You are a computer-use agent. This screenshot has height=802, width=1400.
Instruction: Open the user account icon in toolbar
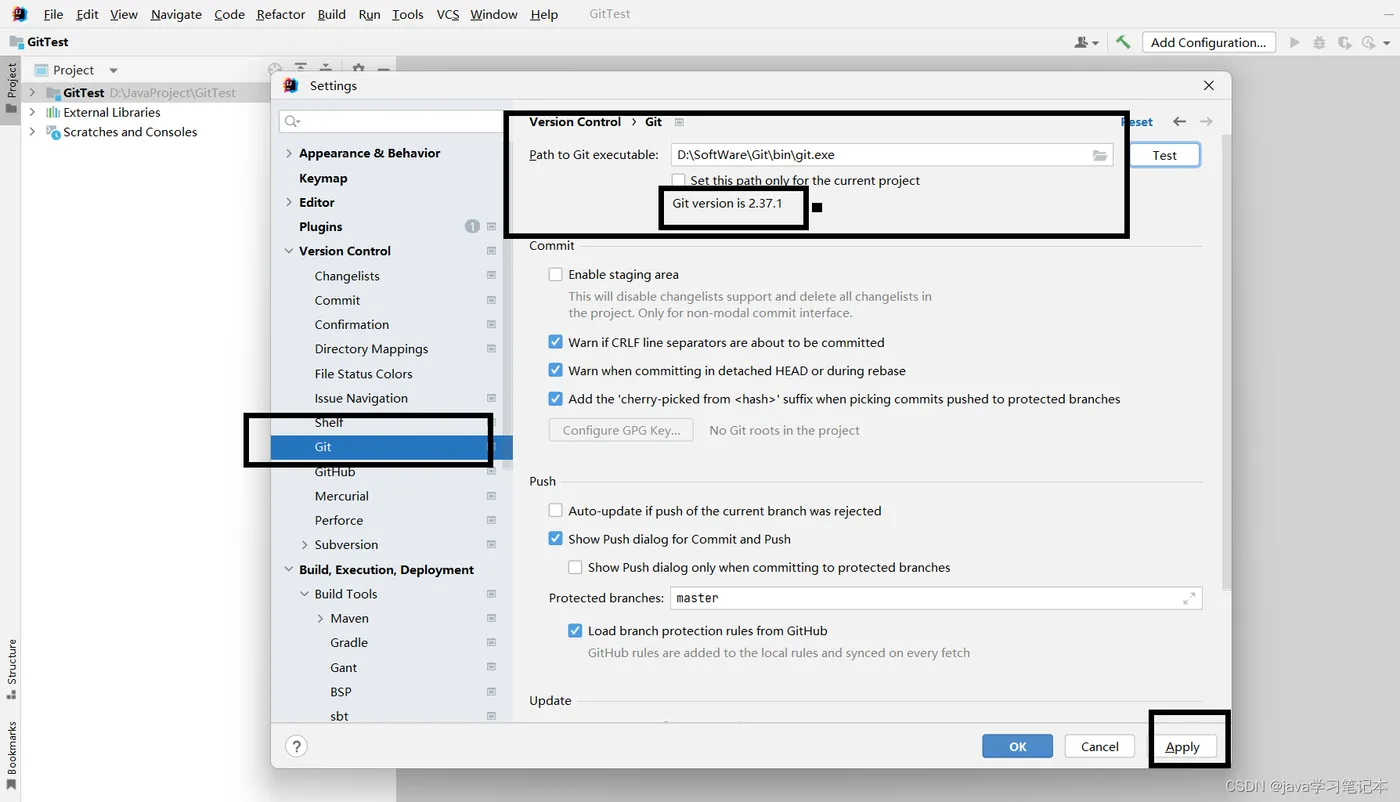[x=1086, y=42]
